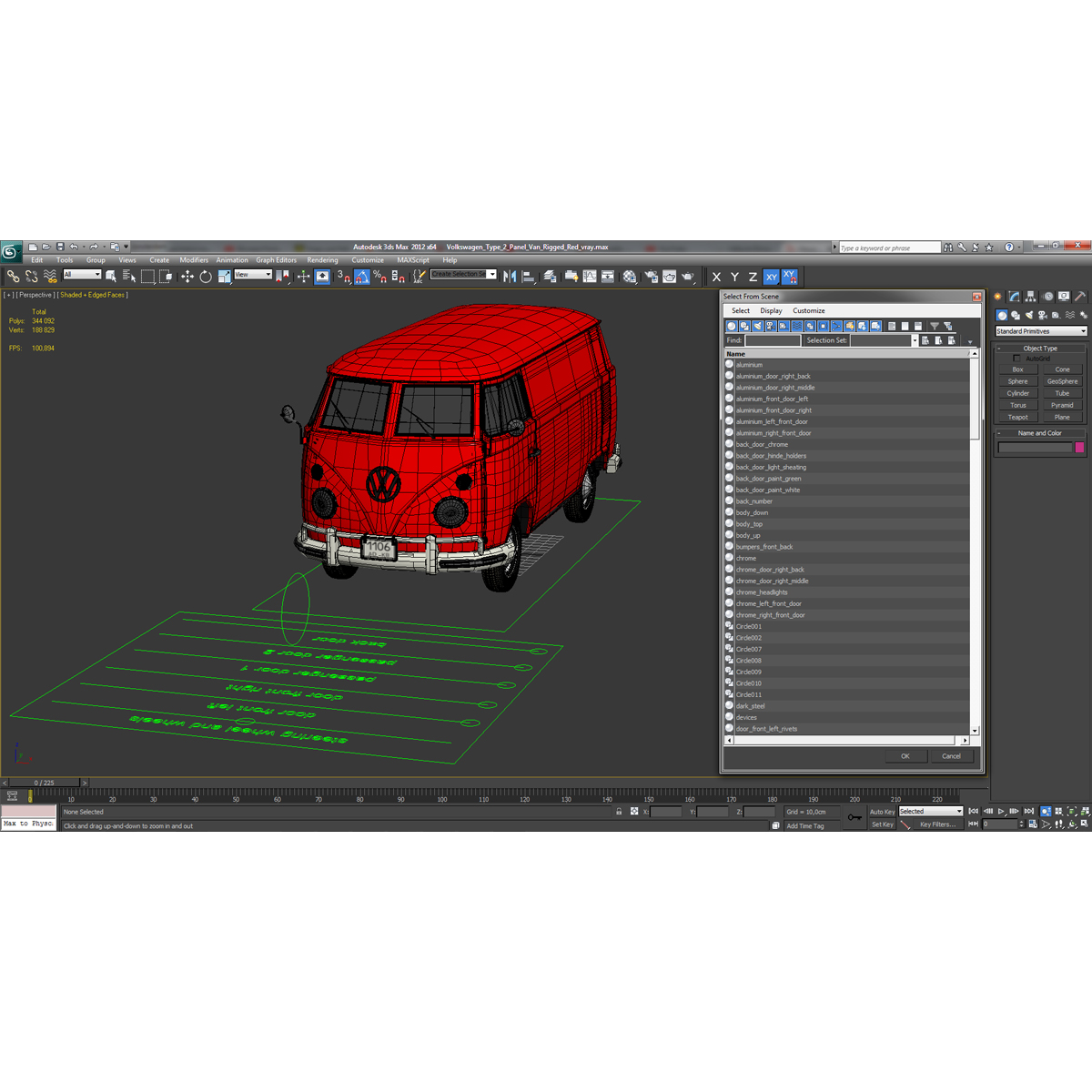Image resolution: width=1092 pixels, height=1092 pixels.
Task: Restrict to X axis
Action: (x=716, y=277)
